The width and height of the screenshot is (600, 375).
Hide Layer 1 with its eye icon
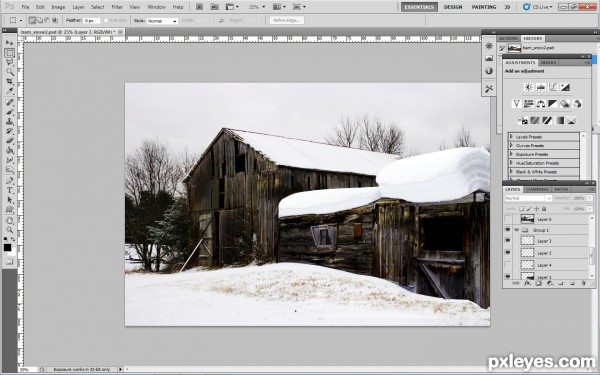(x=508, y=276)
